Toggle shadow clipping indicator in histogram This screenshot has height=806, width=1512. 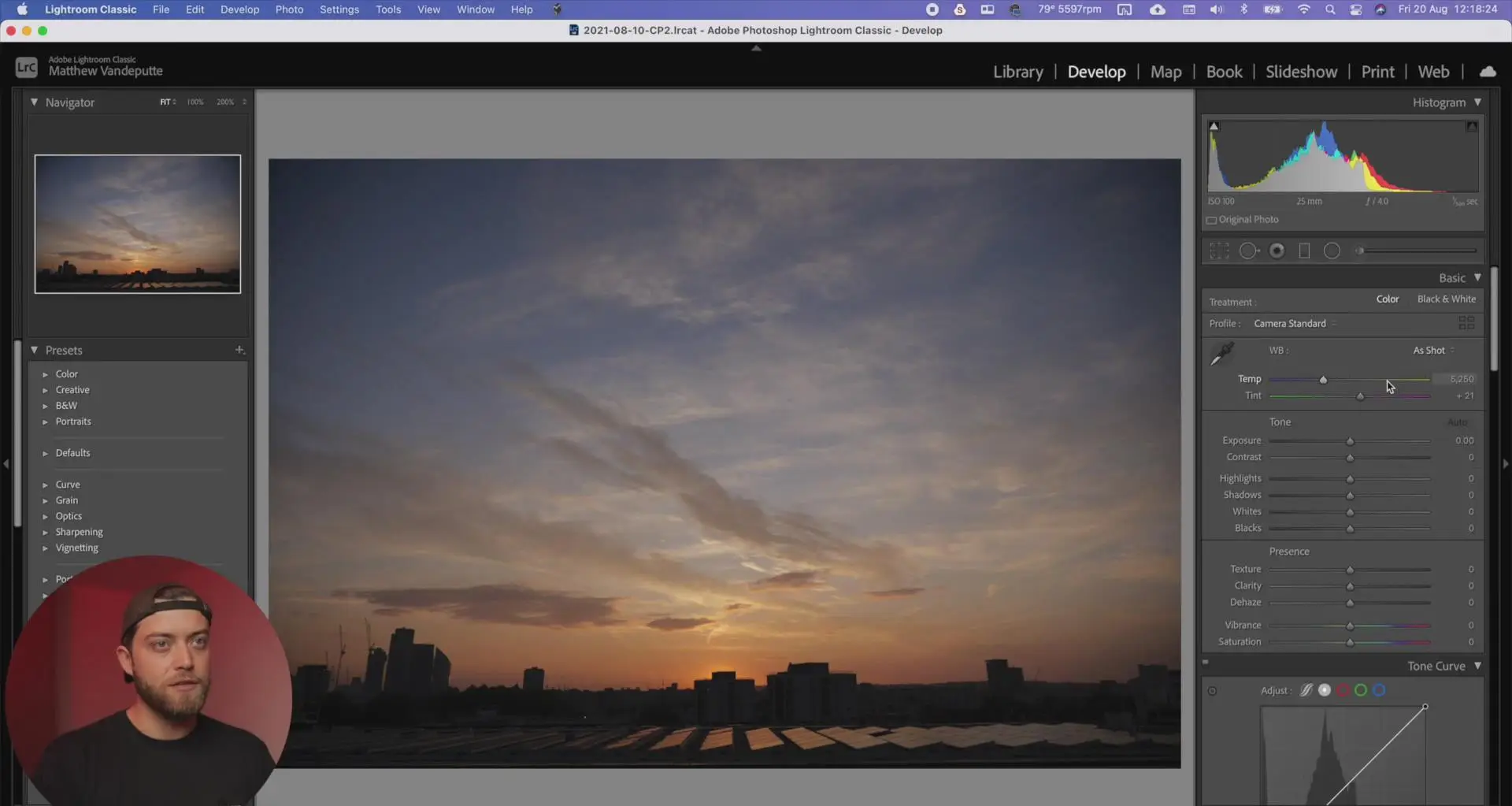coord(1214,126)
